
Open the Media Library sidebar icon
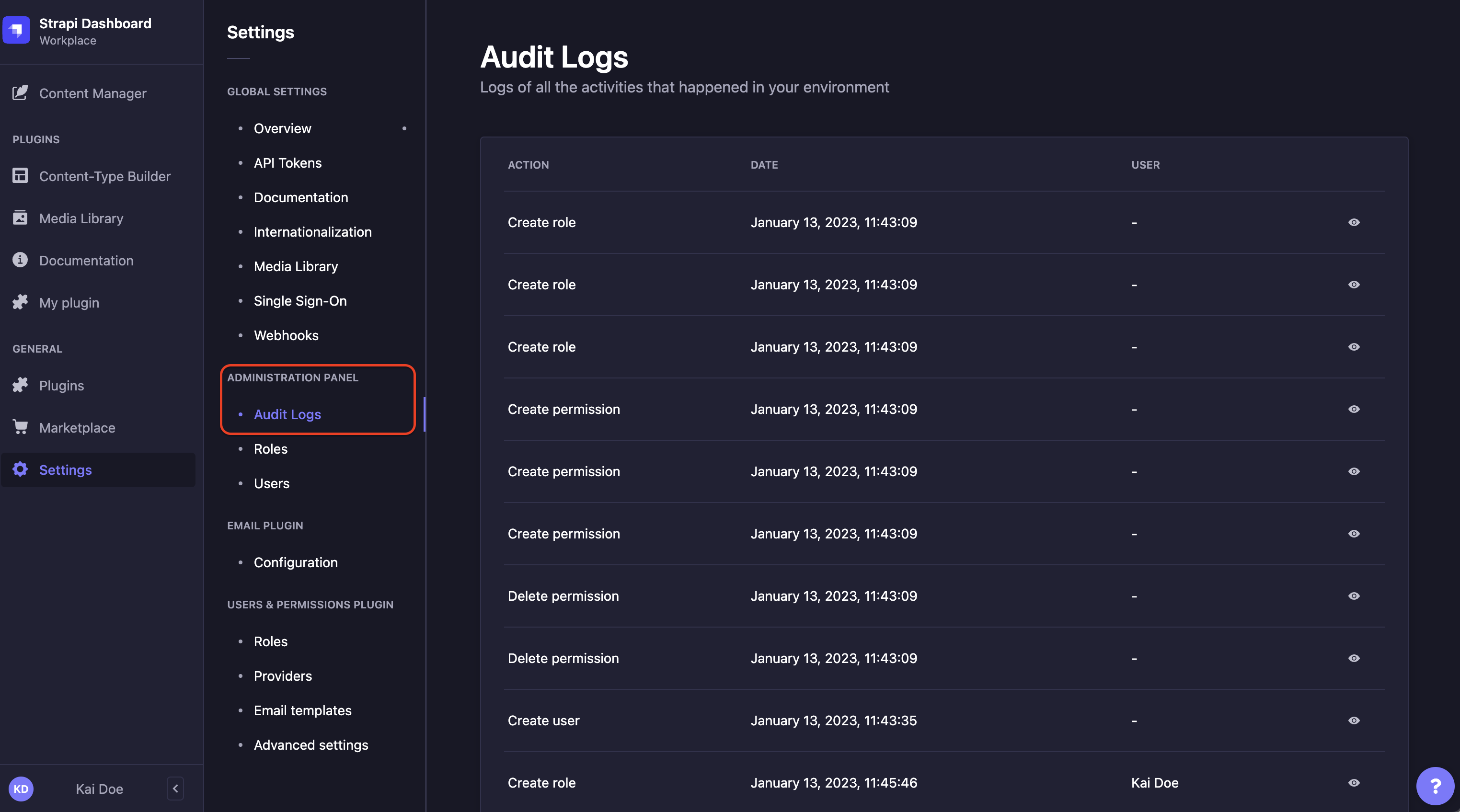tap(21, 217)
